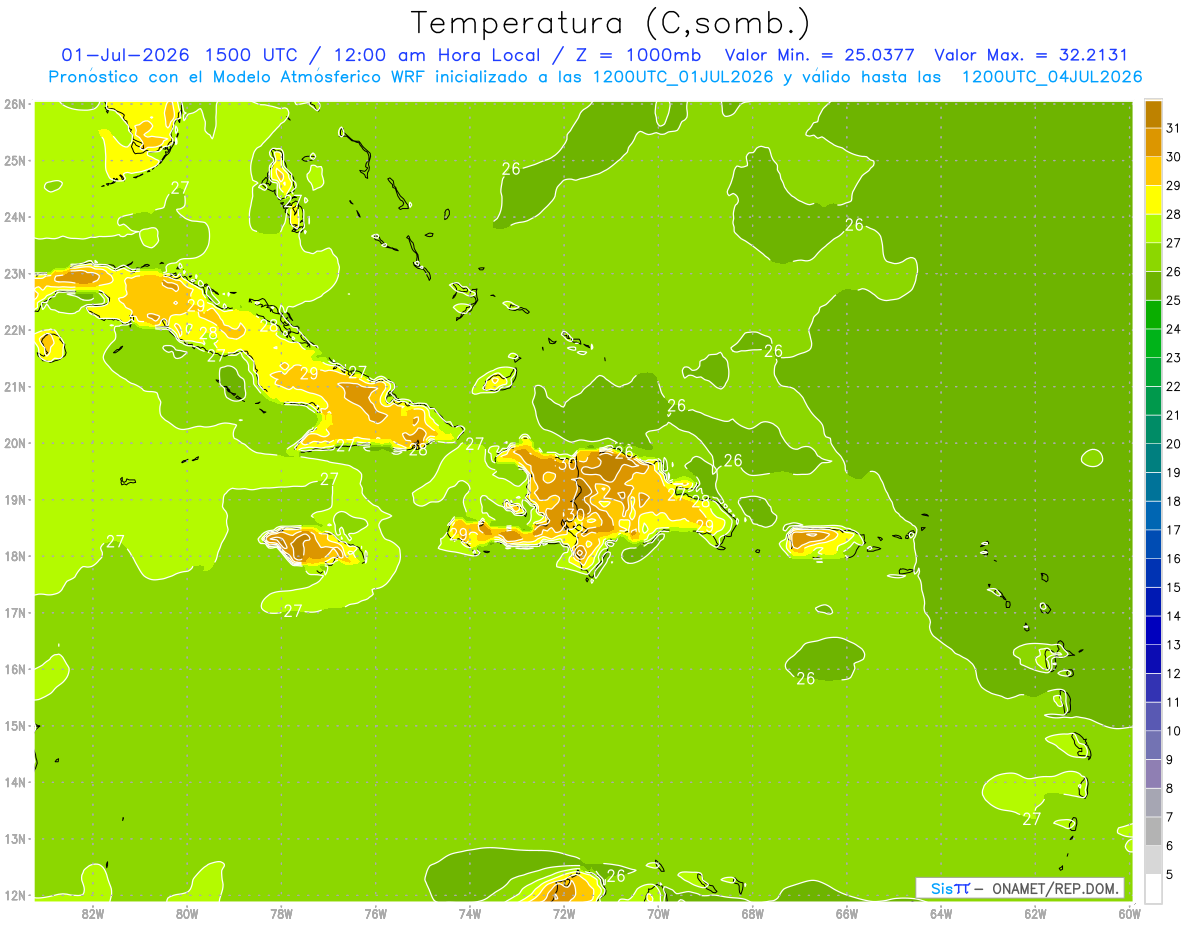The height and width of the screenshot is (927, 1200).
Task: Click the '70W' longitude axis label
Action: (658, 913)
